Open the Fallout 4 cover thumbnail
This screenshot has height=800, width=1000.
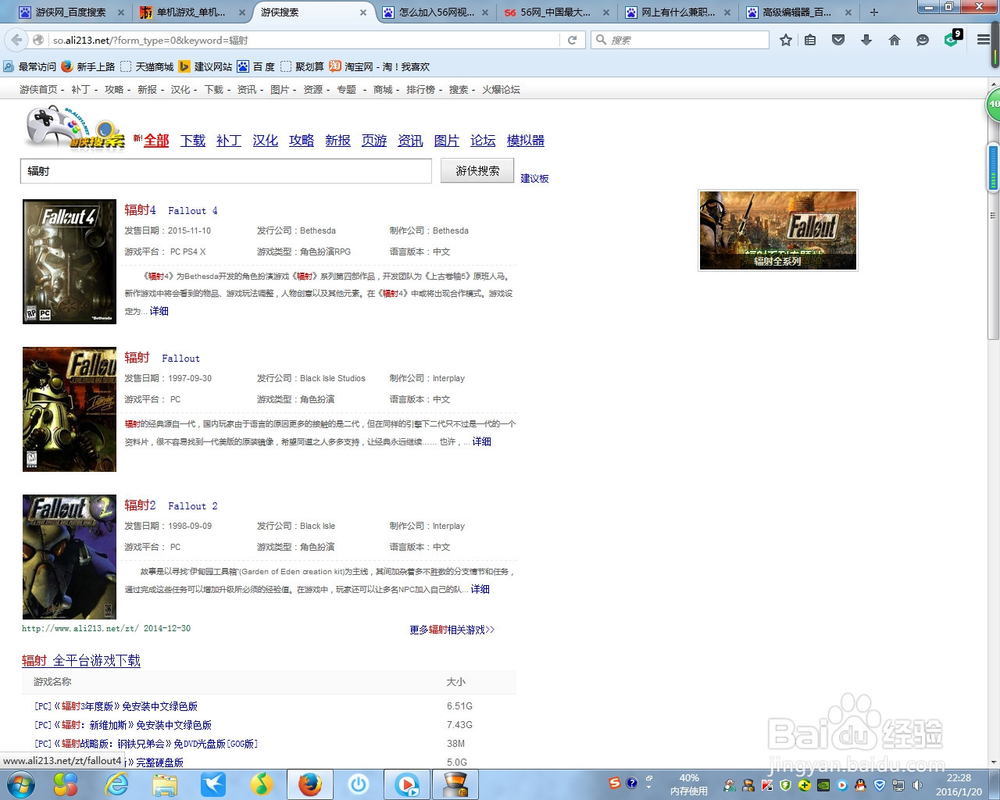click(70, 262)
